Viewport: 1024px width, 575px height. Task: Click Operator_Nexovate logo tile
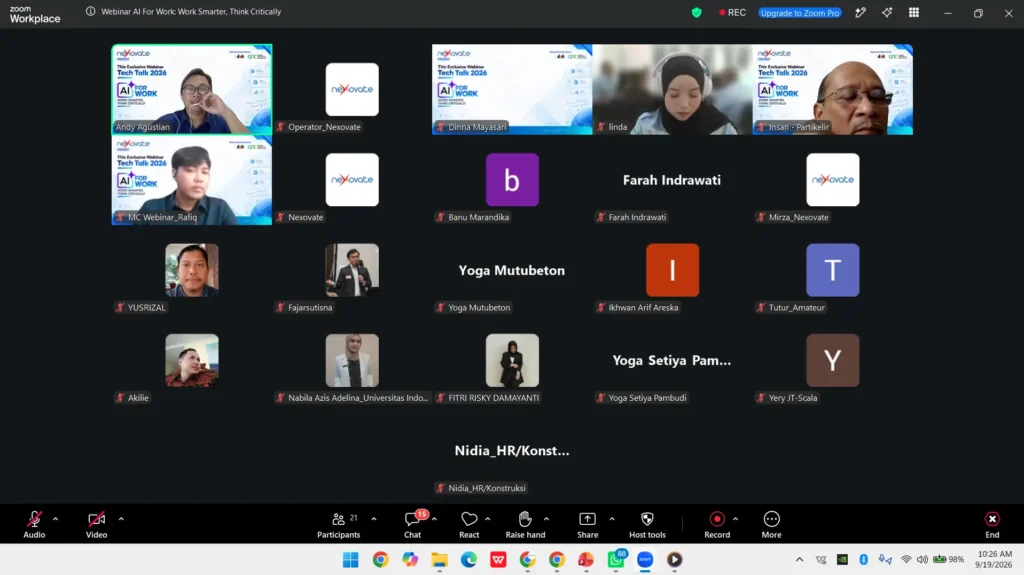pos(352,89)
